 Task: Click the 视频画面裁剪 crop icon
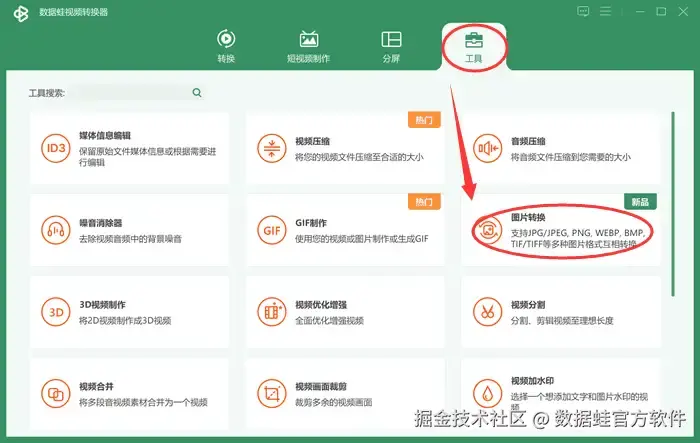(272, 394)
